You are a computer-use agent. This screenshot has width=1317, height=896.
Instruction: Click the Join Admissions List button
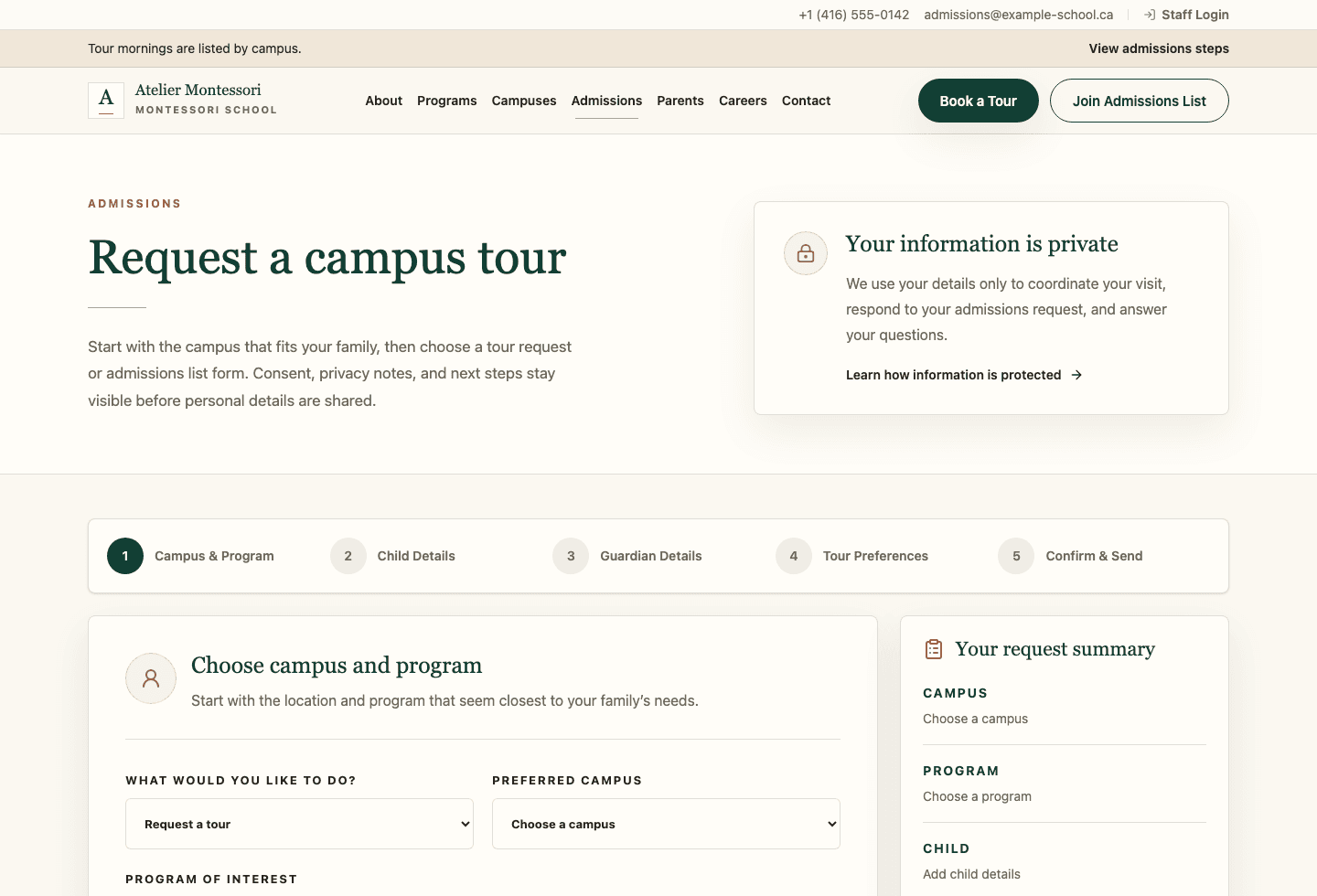1140,101
